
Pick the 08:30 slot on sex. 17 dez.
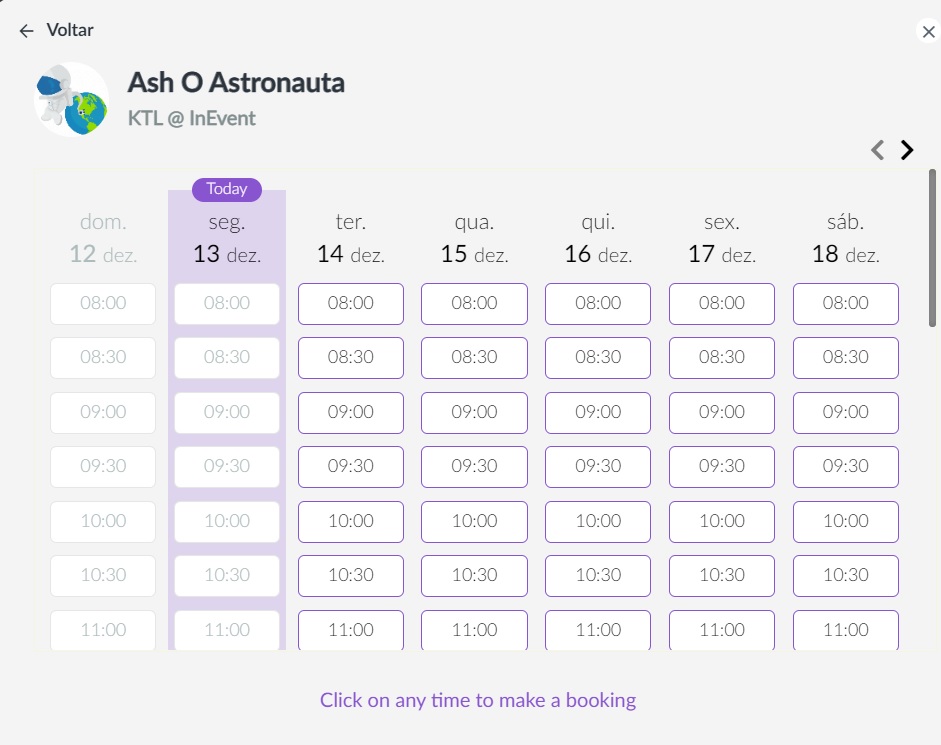[x=722, y=358]
